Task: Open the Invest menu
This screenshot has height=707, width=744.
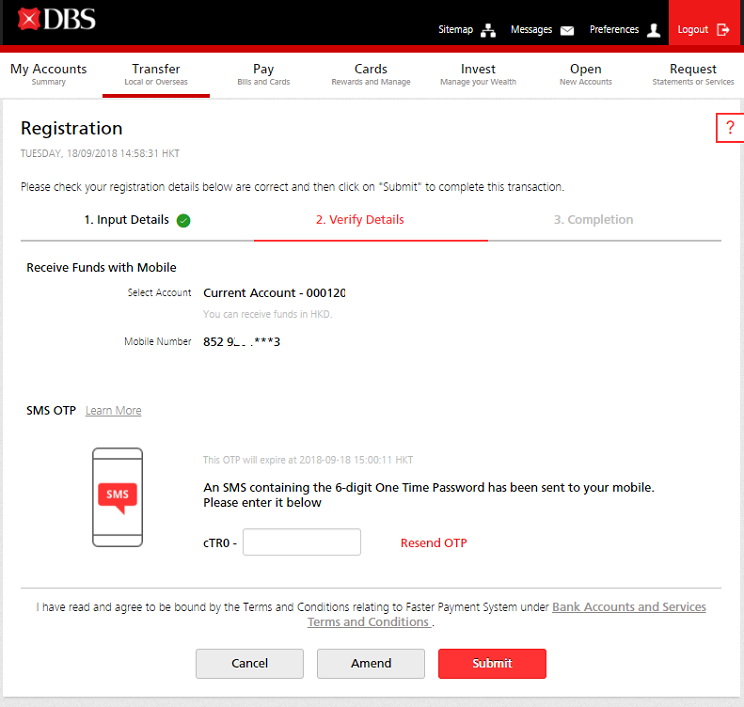Action: tap(478, 74)
